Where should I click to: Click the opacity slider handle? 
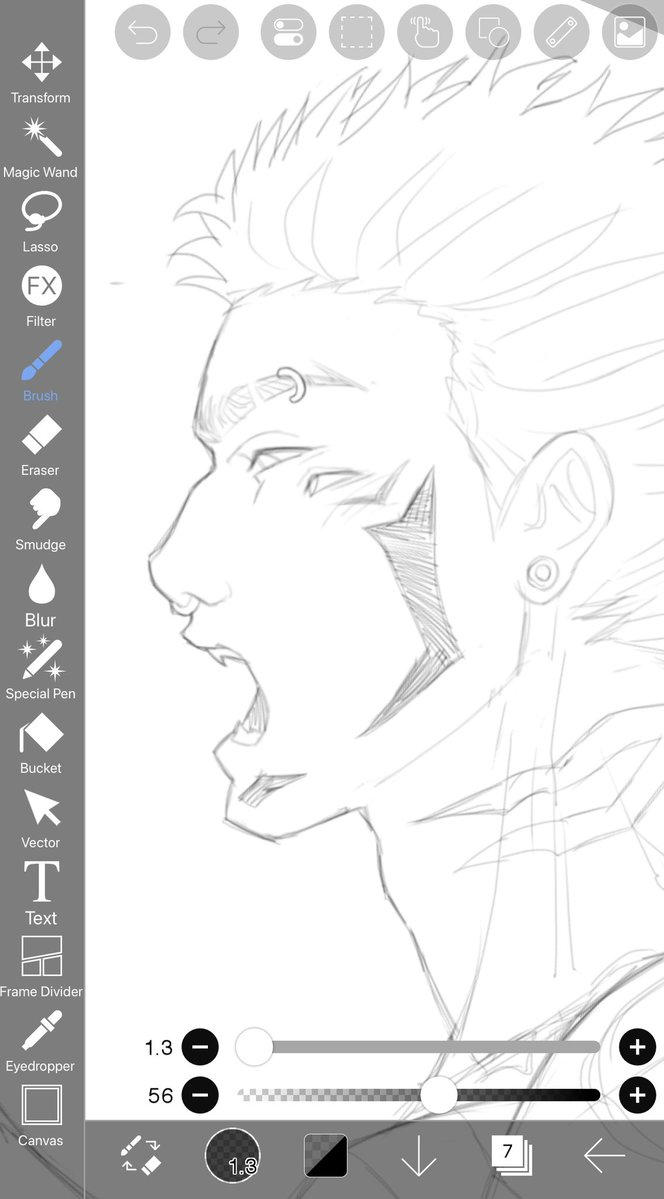point(439,1095)
